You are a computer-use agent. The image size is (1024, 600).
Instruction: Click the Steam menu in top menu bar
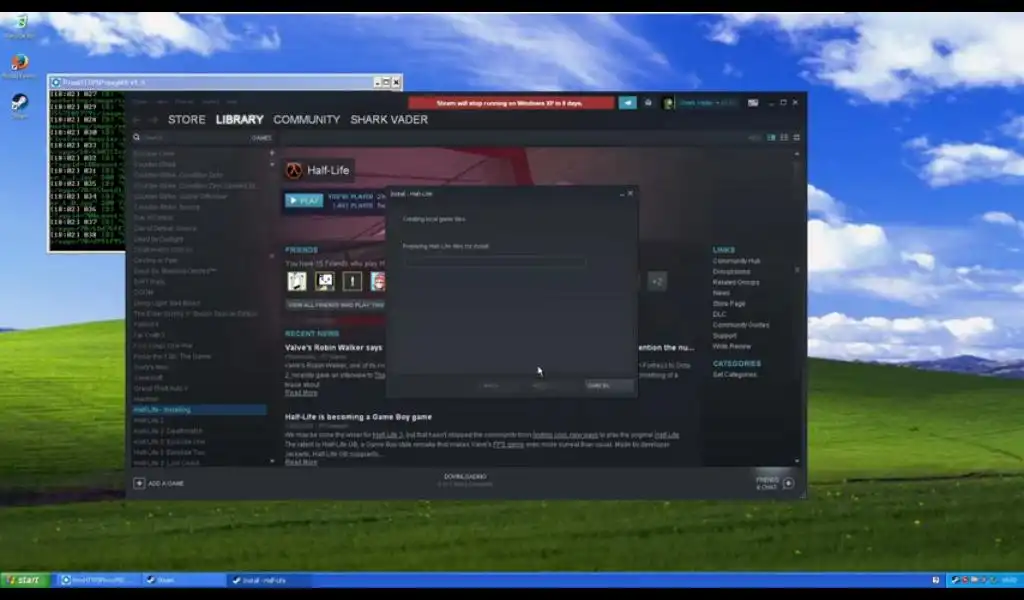click(140, 102)
